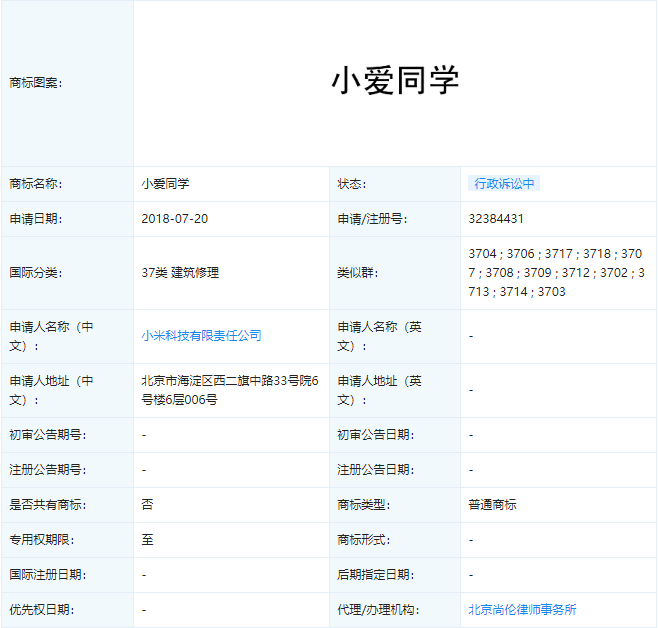Click the 商标图案 label
Screen dimensions: 658x628
36,83
